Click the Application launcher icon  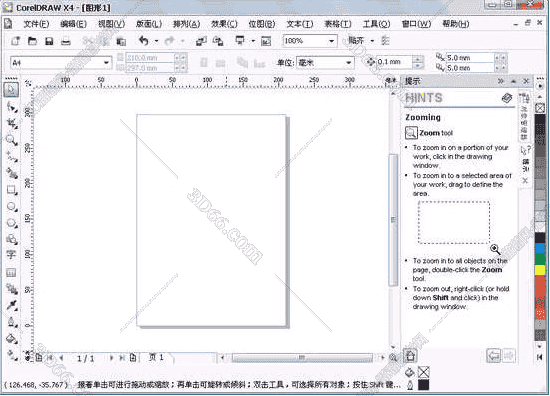(240, 41)
